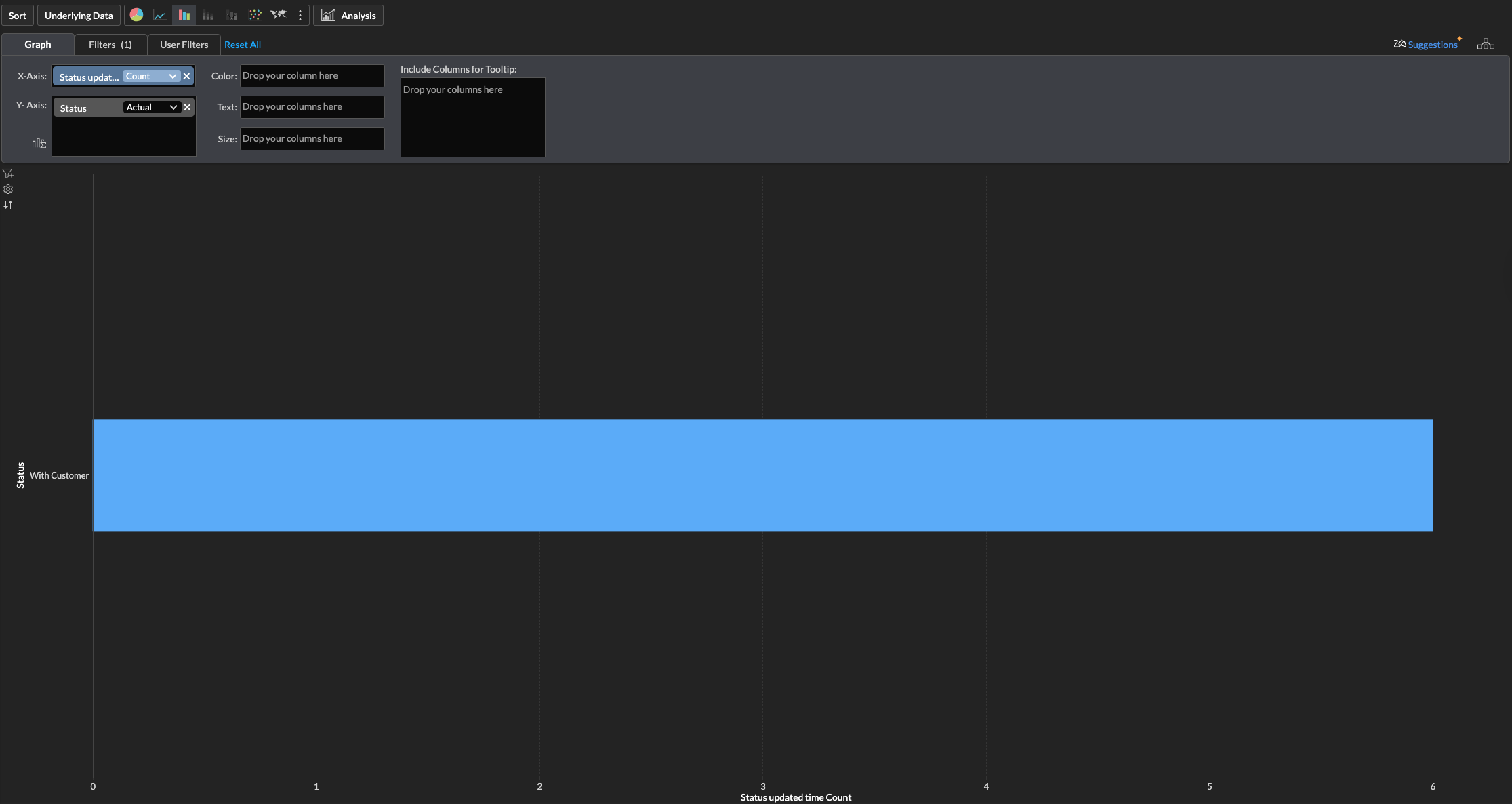This screenshot has height=804, width=1512.
Task: Click the add filter funnel icon
Action: (8, 174)
